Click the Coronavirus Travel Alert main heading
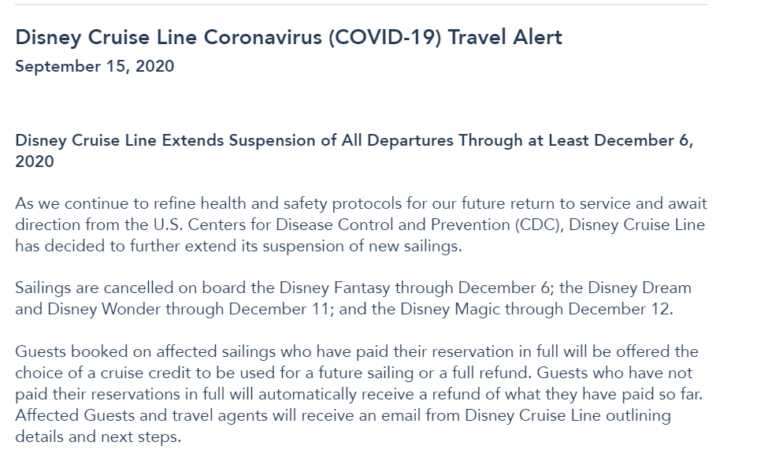Screen dimensions: 768x457 (x=290, y=39)
